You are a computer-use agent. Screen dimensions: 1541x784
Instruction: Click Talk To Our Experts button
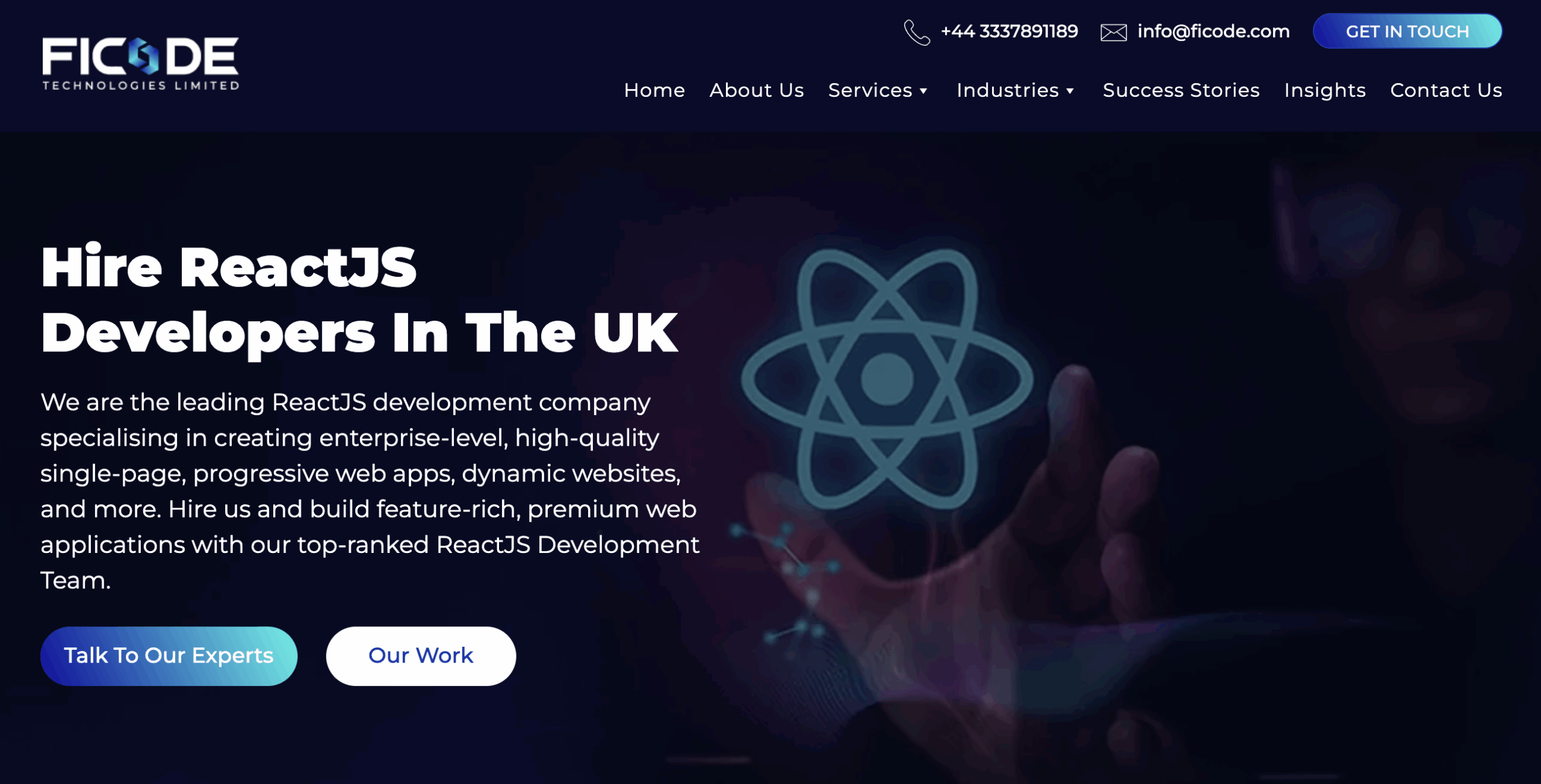[x=169, y=656]
